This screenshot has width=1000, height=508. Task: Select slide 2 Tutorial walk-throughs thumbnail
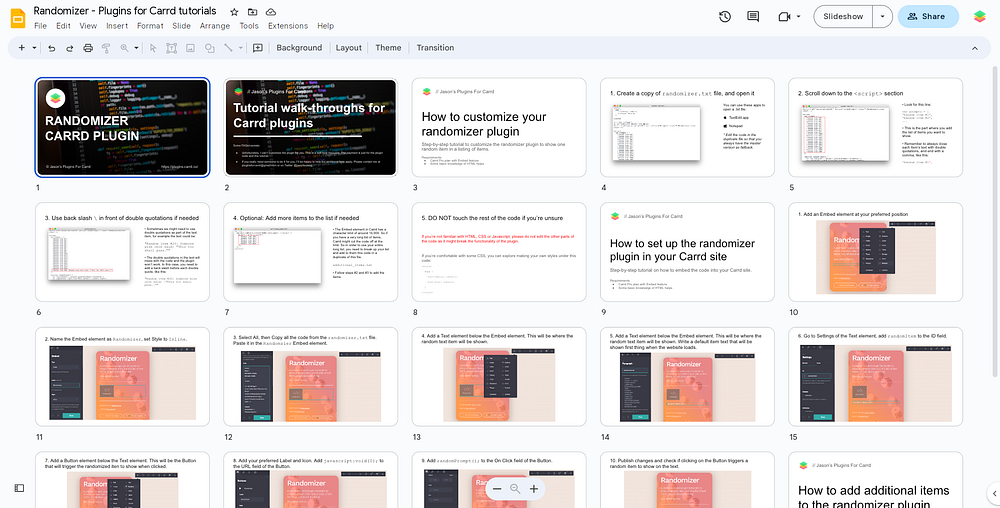pos(311,127)
